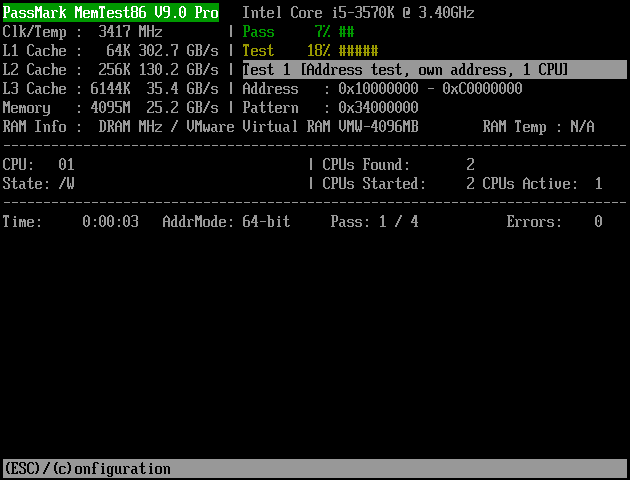The image size is (630, 480).
Task: Click the green Pass 7% progress bar
Action: pos(299,32)
